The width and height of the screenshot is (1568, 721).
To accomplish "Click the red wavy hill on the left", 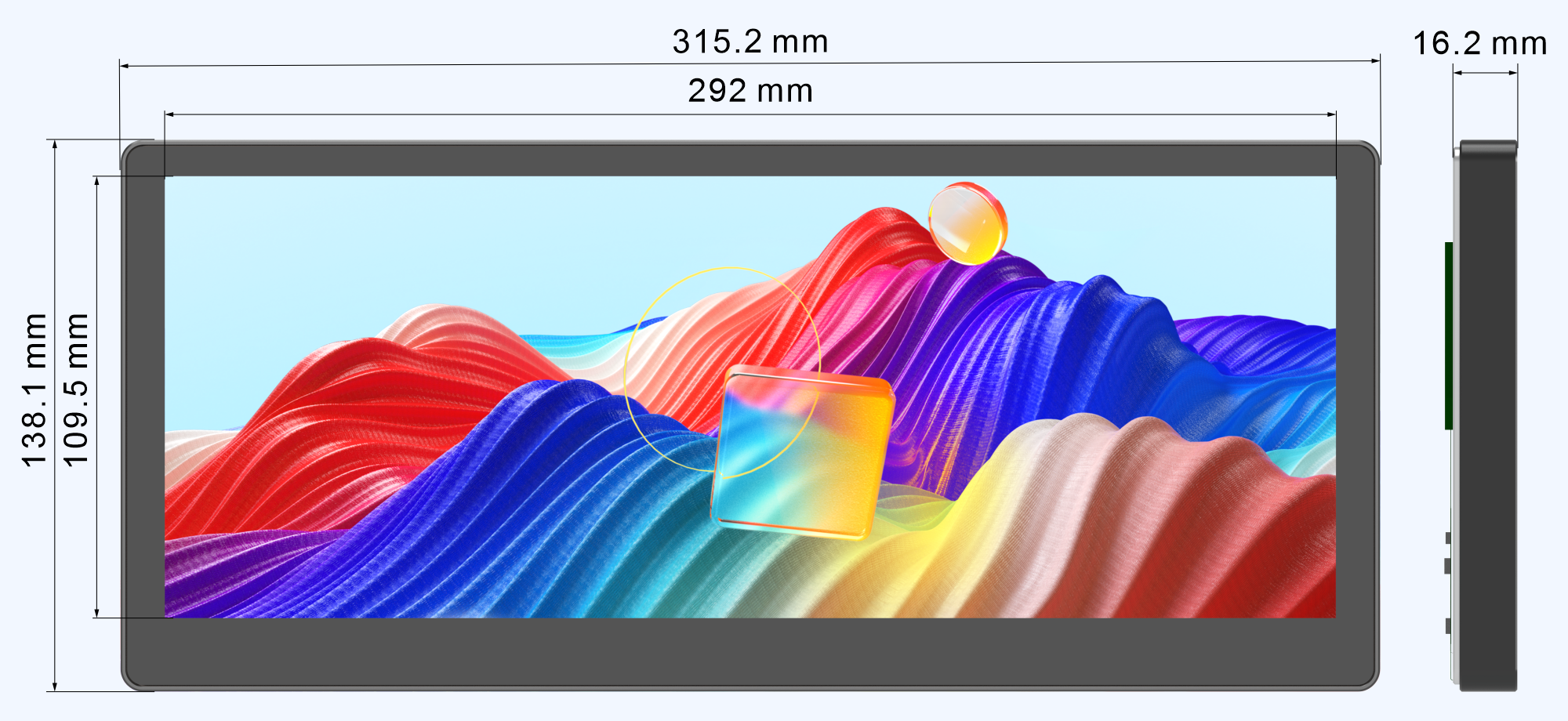I will coord(329,408).
